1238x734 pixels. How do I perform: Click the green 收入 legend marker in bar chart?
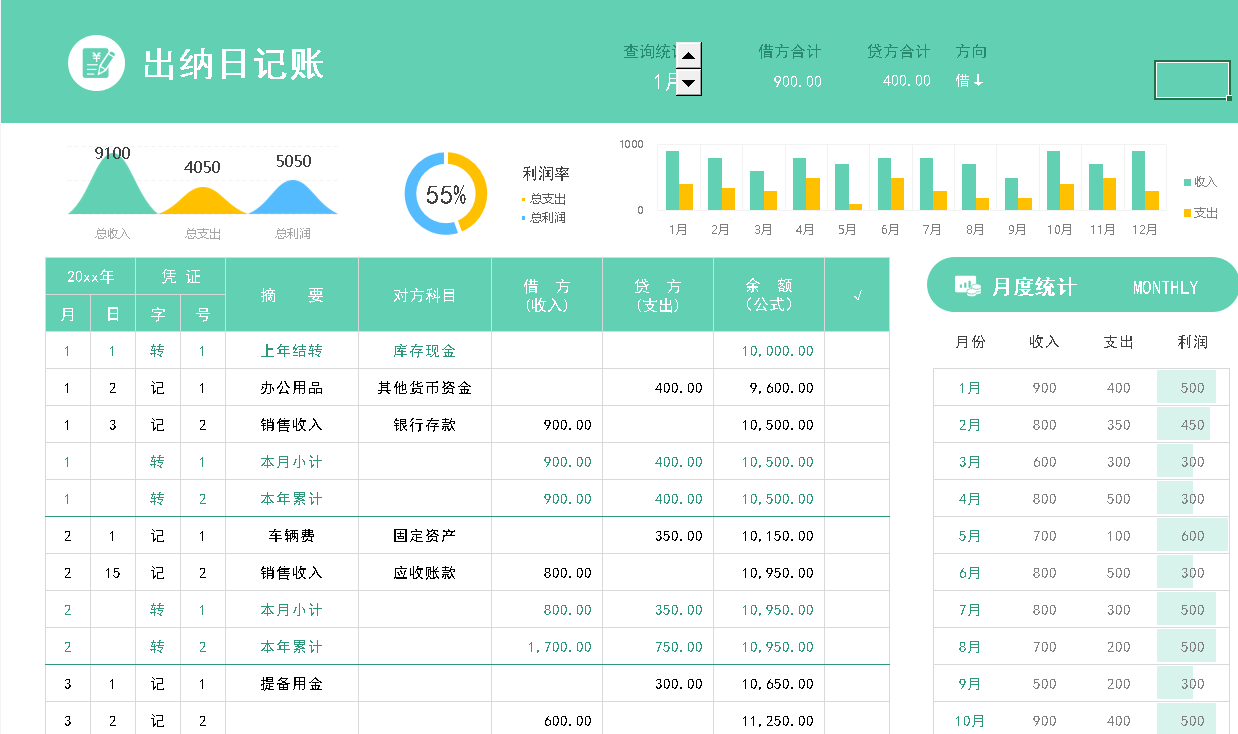[1188, 182]
